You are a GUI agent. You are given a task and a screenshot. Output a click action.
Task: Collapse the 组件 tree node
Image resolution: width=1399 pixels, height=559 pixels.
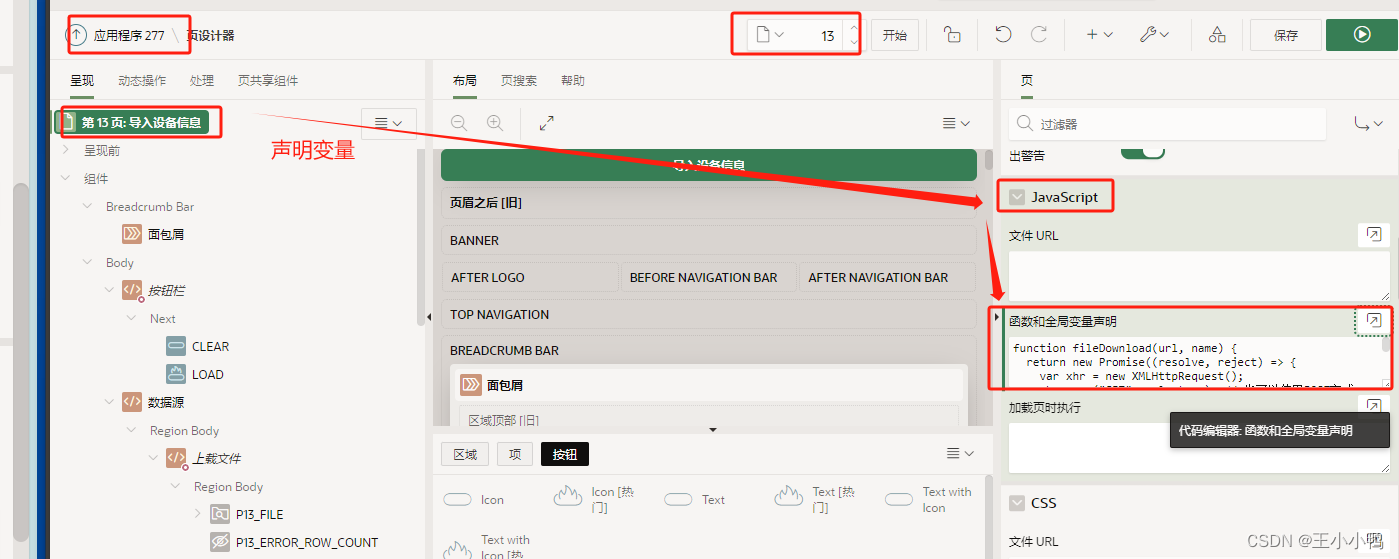(x=66, y=178)
